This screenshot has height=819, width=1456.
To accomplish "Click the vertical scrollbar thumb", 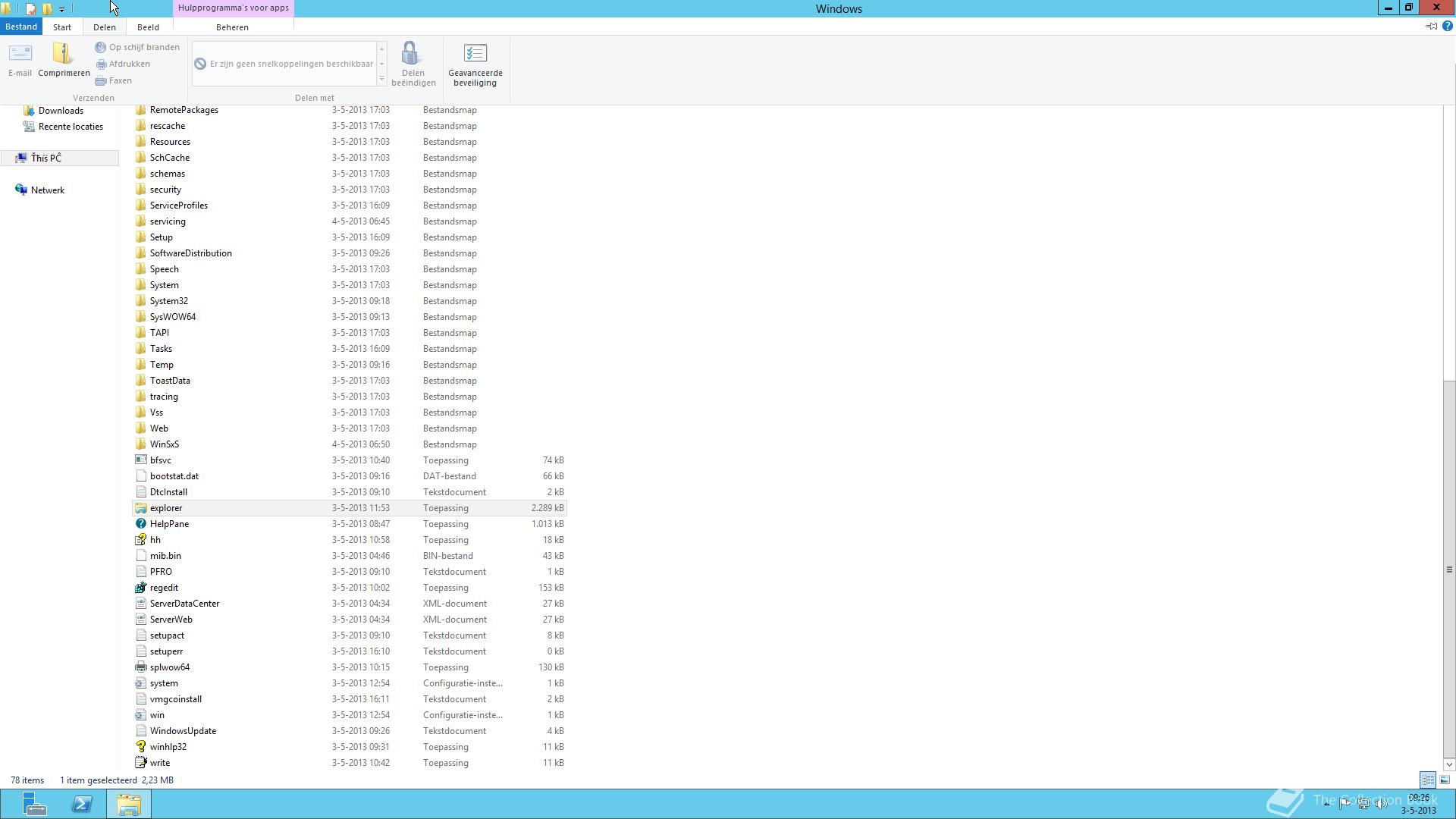I will click(x=1449, y=569).
